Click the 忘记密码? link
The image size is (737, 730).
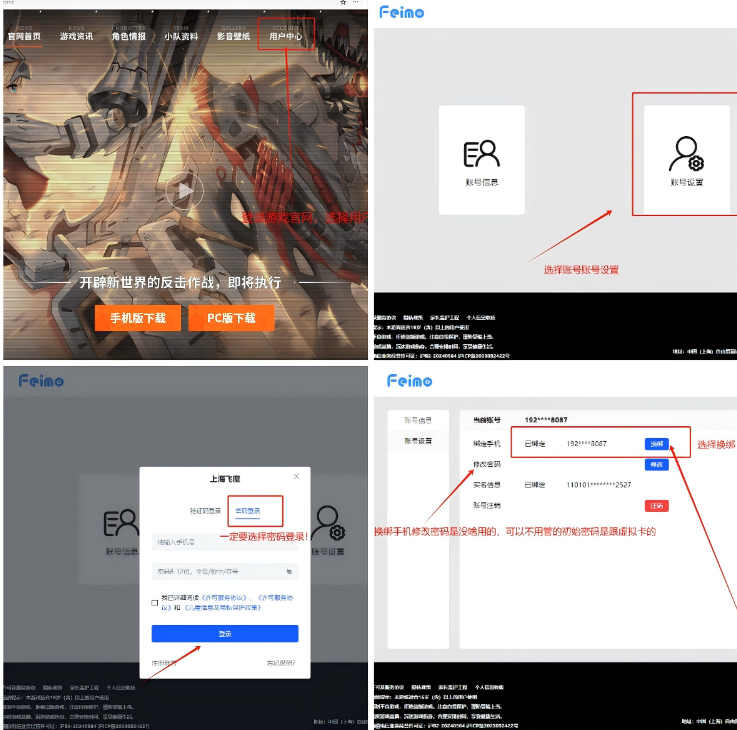tap(281, 663)
